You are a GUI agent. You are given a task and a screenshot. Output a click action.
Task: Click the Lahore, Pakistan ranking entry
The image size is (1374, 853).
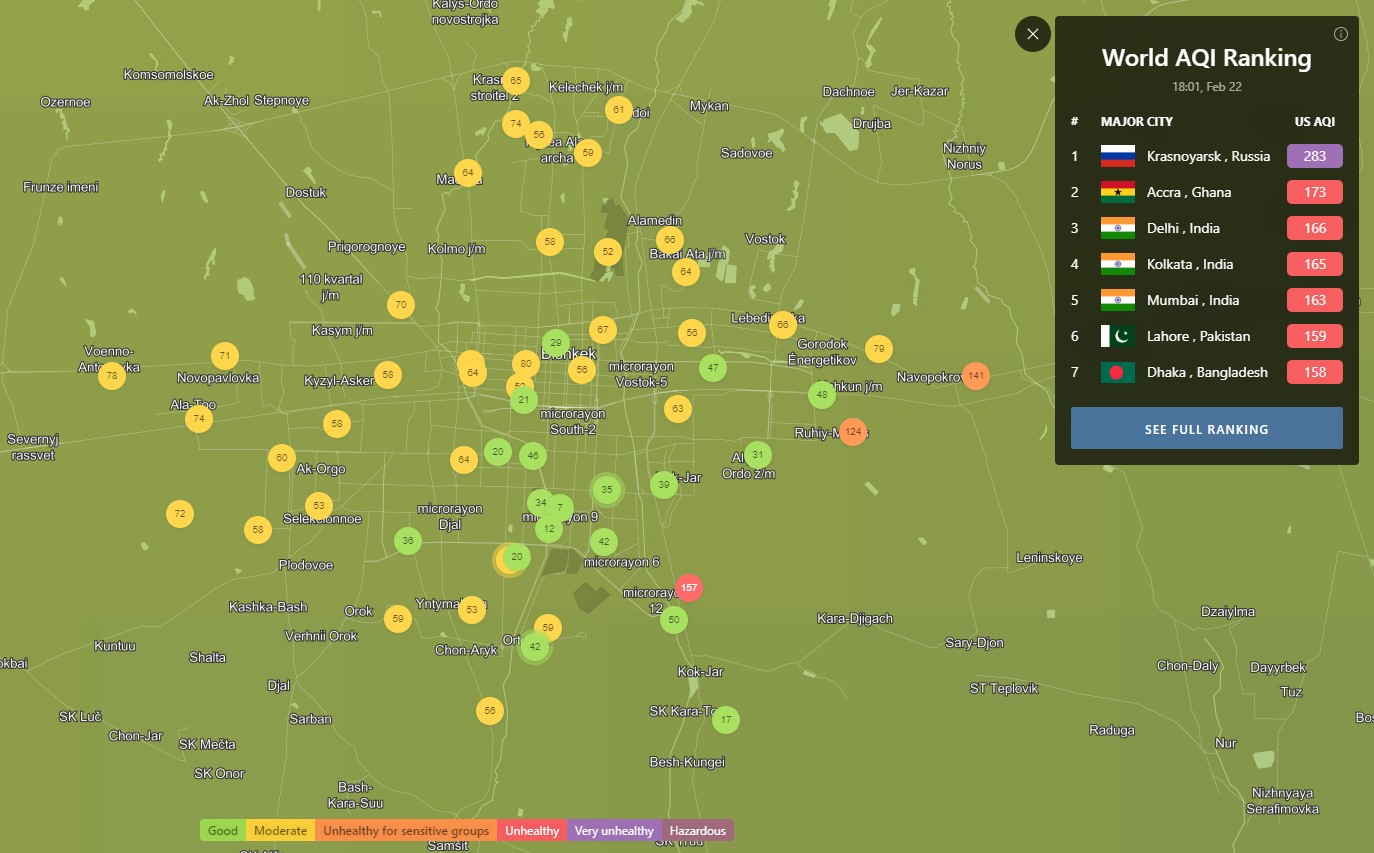point(1197,336)
